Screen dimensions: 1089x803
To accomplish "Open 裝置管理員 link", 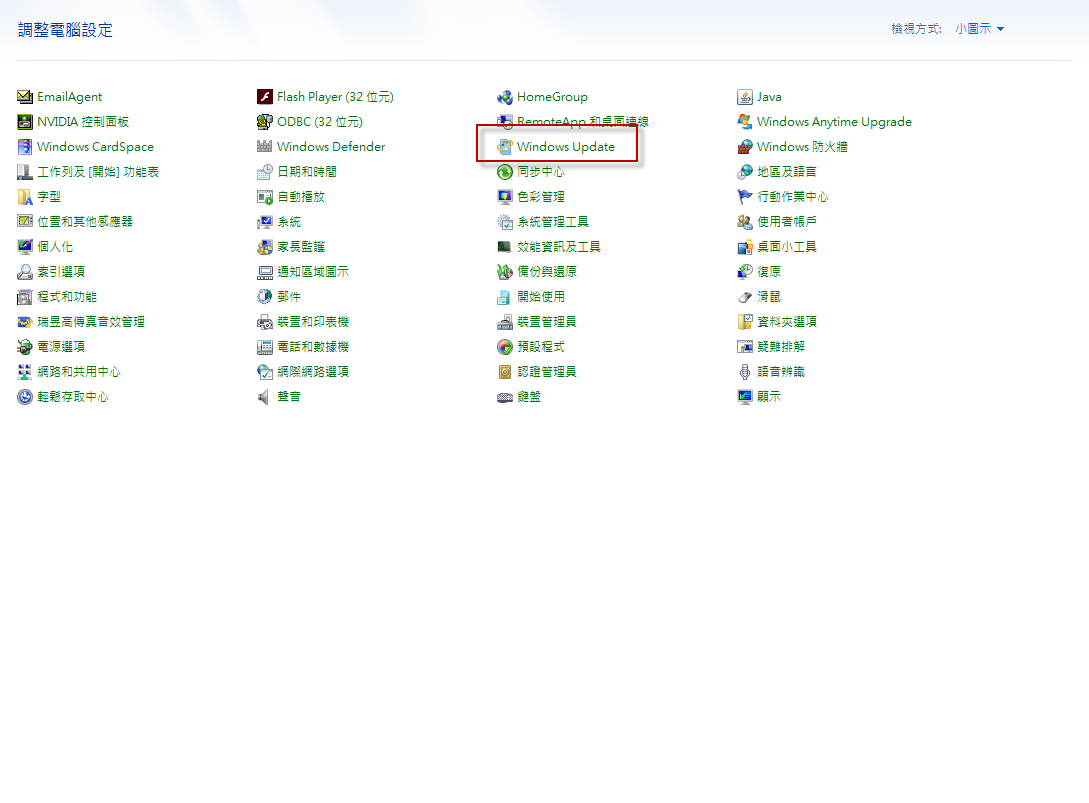I will [x=546, y=322].
